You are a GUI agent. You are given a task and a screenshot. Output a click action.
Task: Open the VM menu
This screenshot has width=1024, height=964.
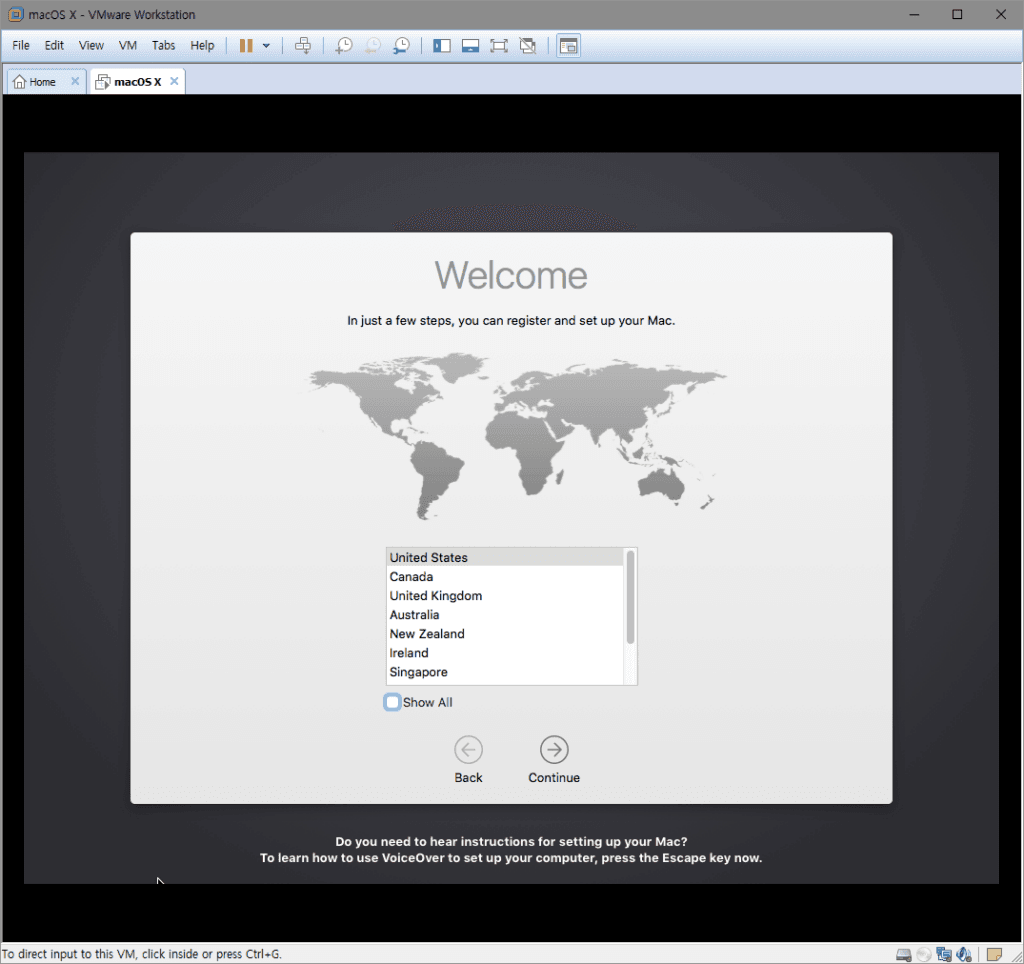point(128,46)
